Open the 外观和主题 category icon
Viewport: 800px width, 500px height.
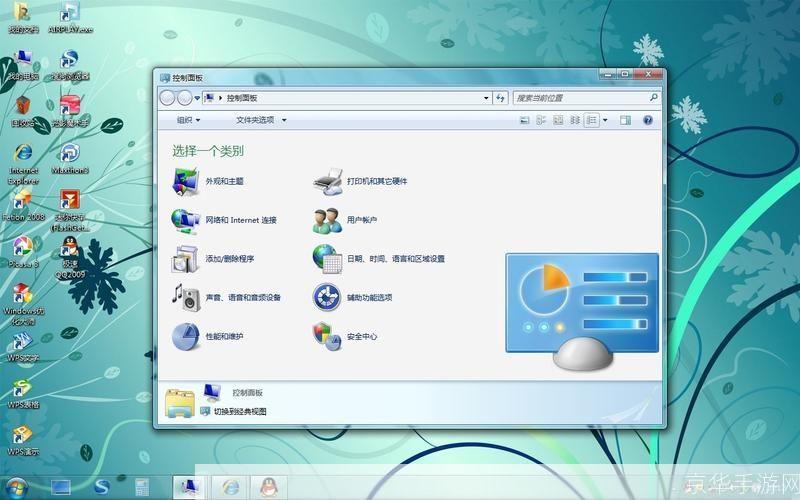pos(186,182)
